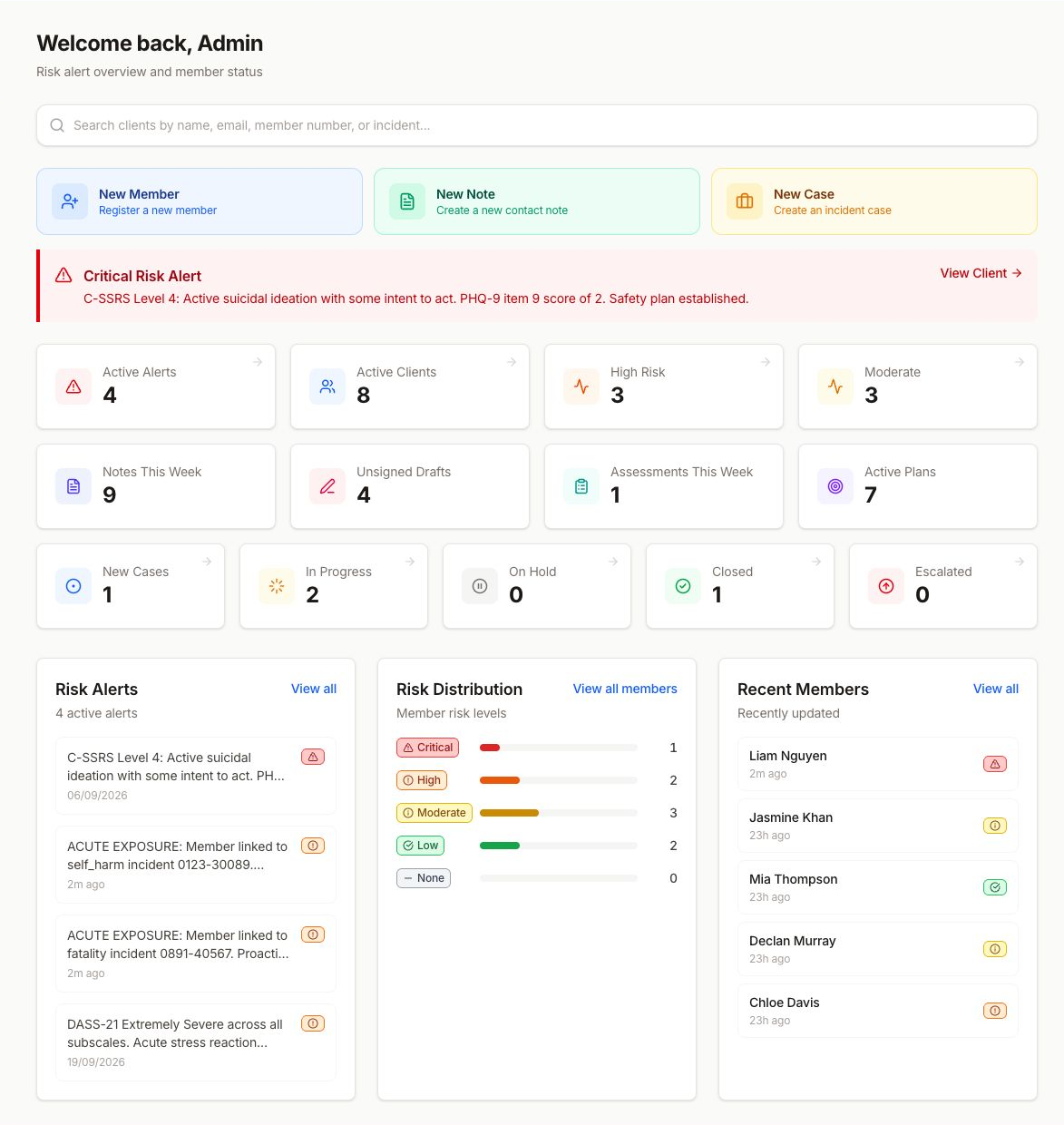The image size is (1064, 1125).
Task: Open New Cases card via its arrow
Action: (207, 562)
